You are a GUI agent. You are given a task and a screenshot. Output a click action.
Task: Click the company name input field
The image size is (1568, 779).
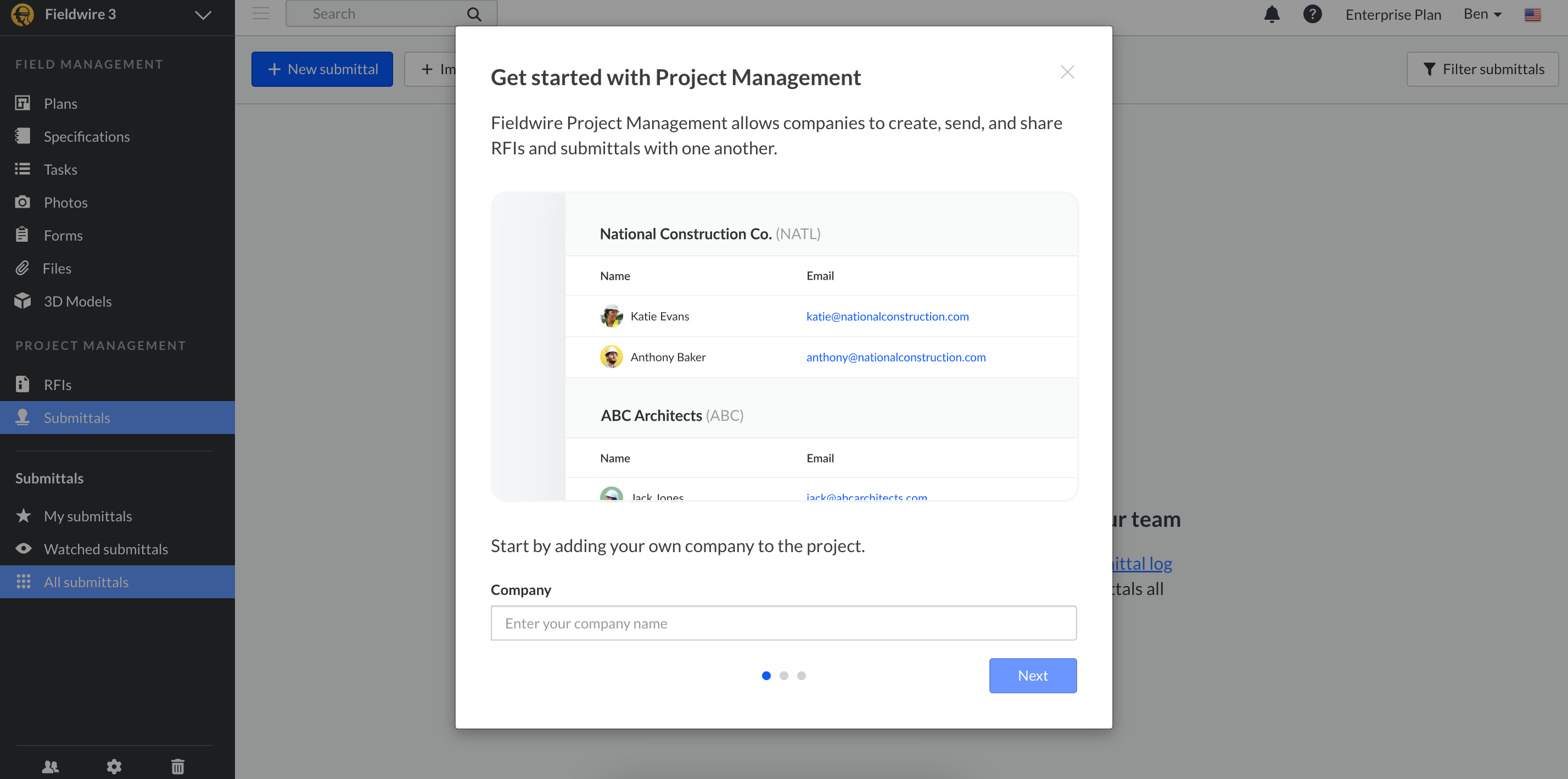tap(783, 623)
